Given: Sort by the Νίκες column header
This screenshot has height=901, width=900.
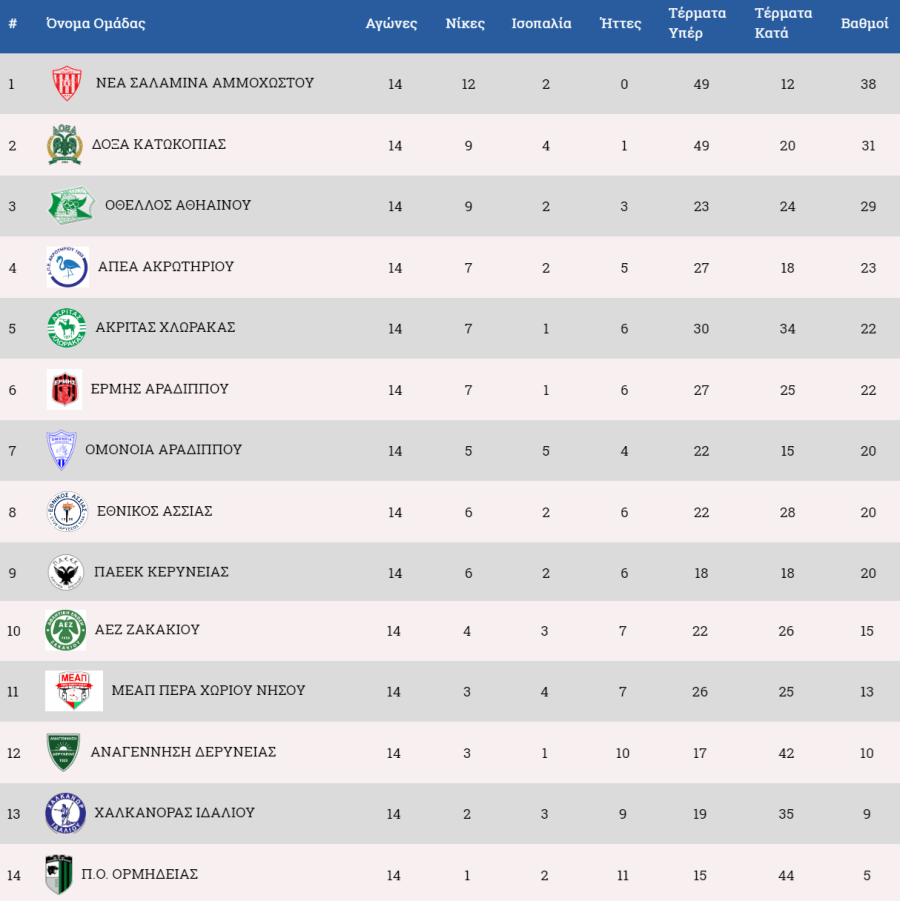Looking at the screenshot, I should (x=465, y=24).
